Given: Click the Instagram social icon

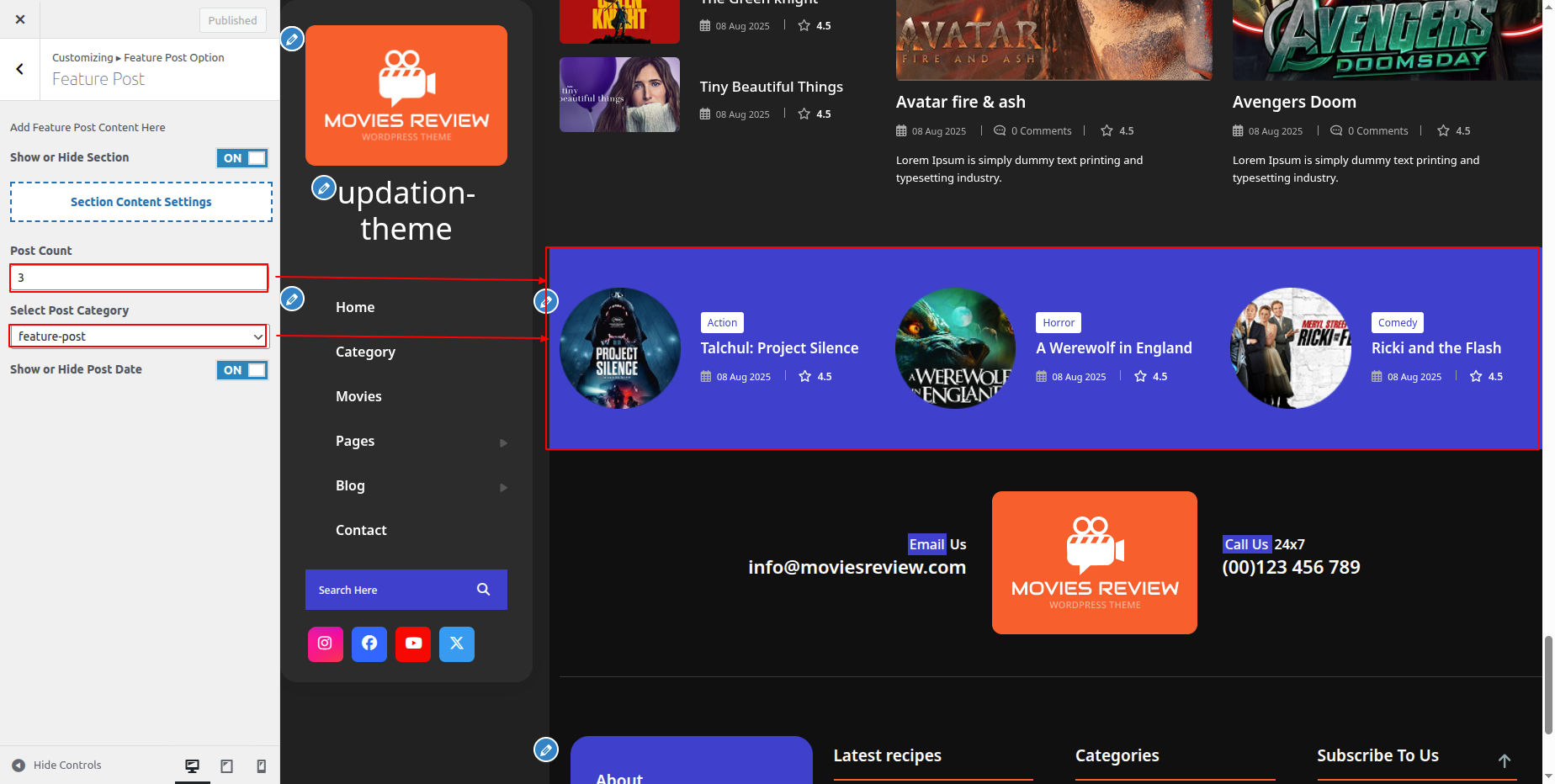Looking at the screenshot, I should click(325, 644).
